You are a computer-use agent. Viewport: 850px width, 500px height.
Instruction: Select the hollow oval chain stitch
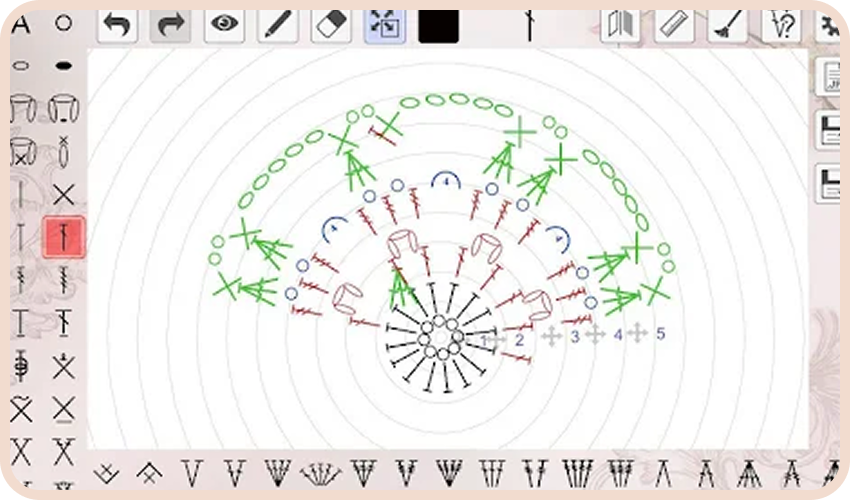(x=21, y=66)
